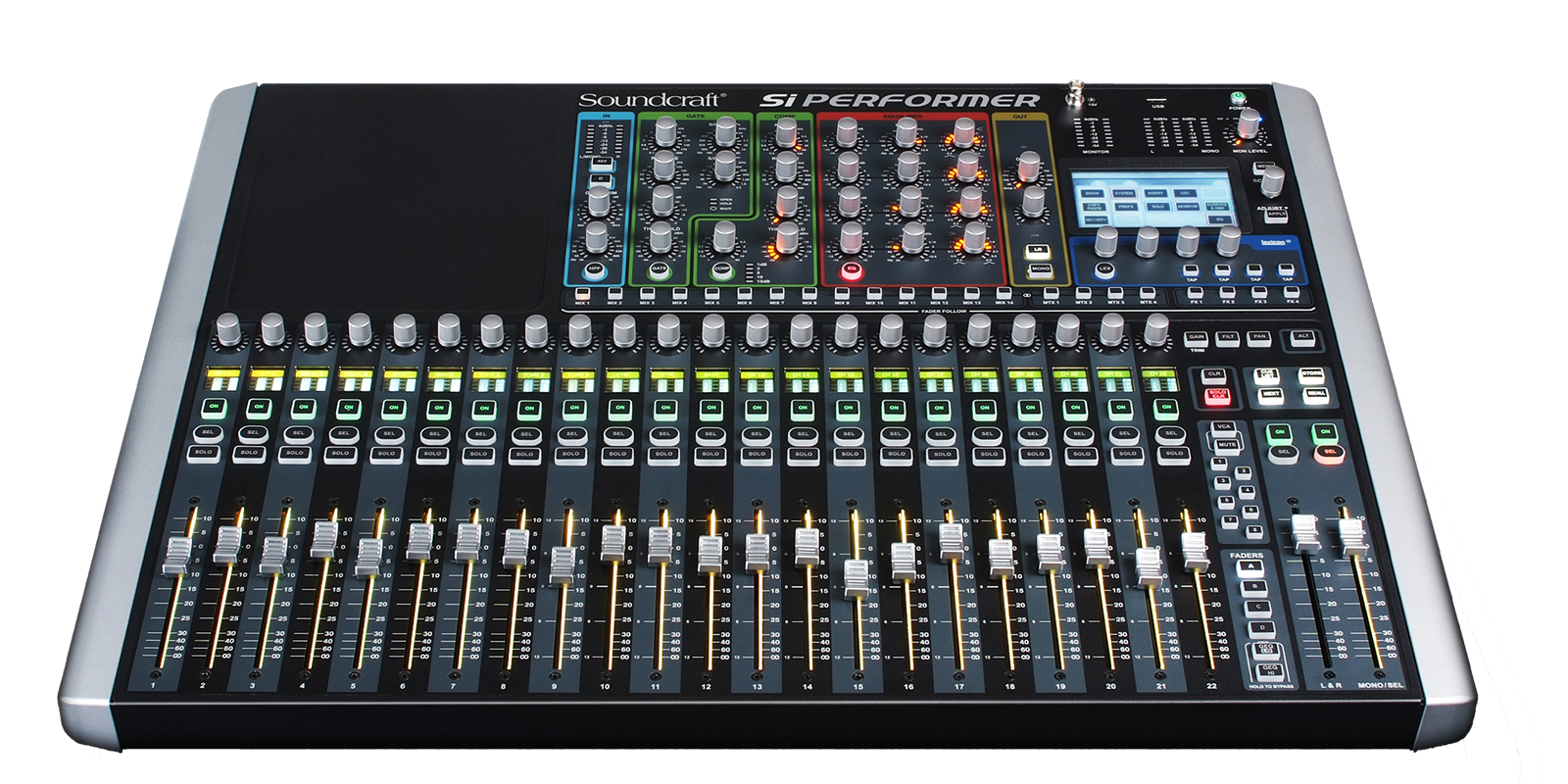Tap PREFS on the touchscreen
Viewport: 1568px width, 784px height.
coord(1126,207)
